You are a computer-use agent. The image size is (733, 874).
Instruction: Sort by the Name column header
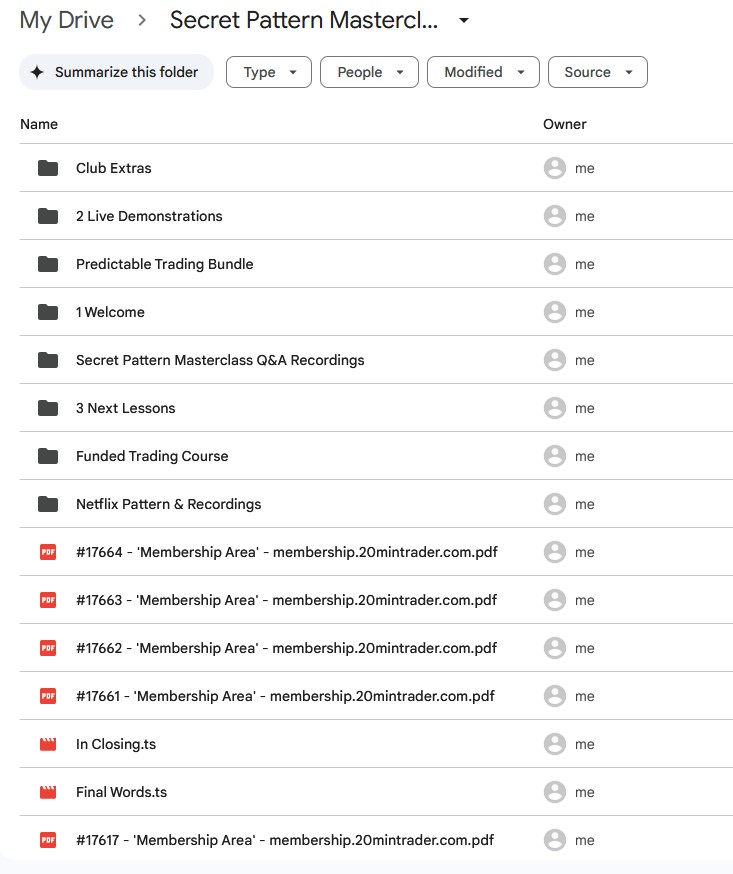click(x=39, y=124)
